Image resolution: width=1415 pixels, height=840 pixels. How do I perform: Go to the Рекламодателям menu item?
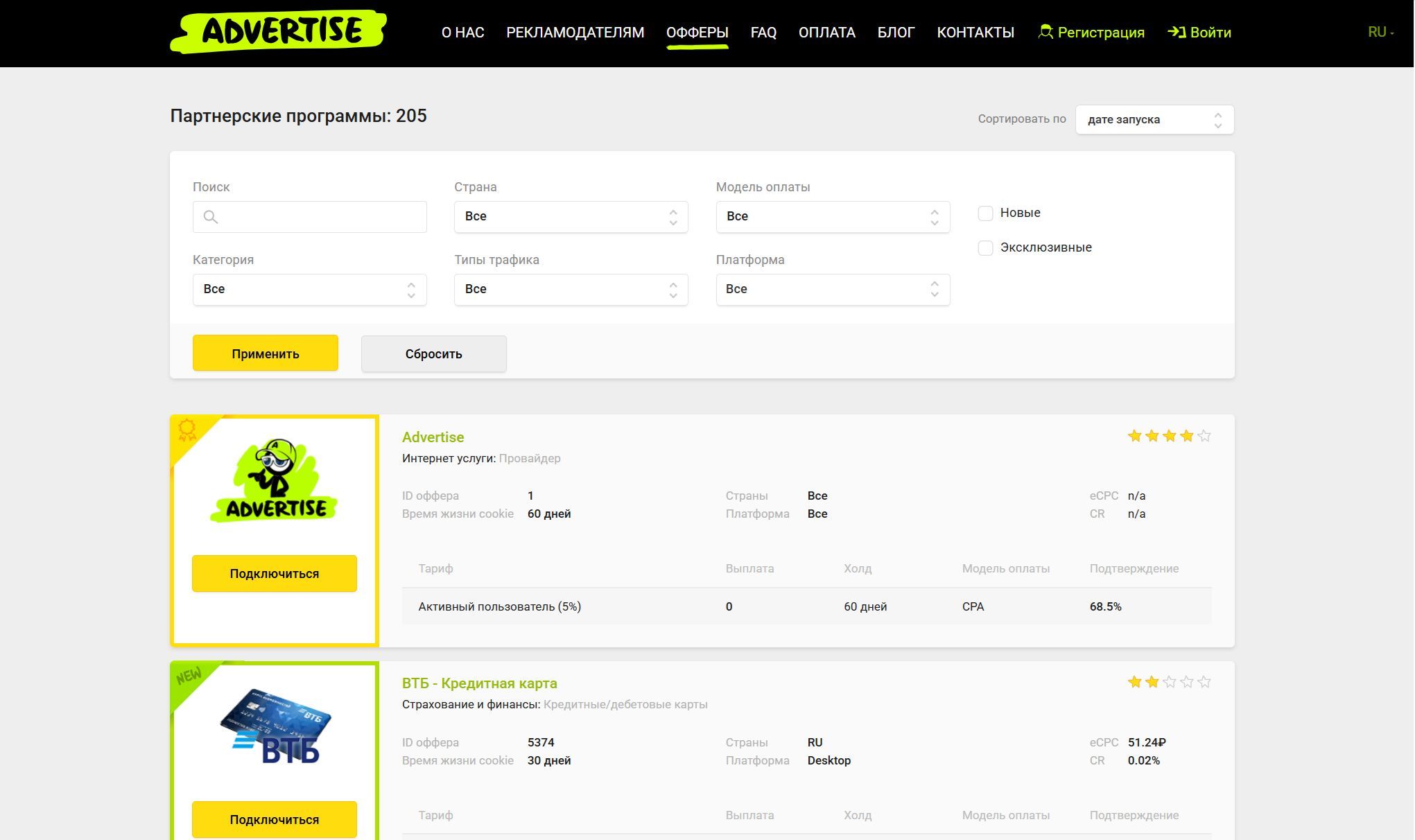point(575,33)
